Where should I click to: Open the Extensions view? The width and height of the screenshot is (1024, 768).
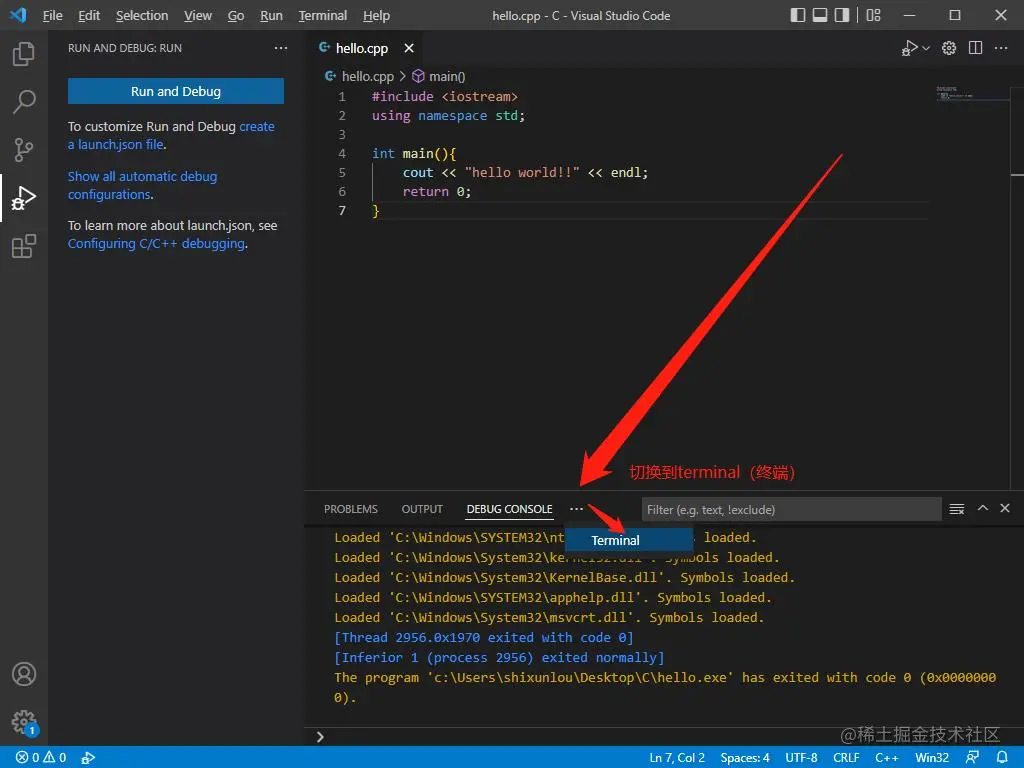(x=24, y=246)
